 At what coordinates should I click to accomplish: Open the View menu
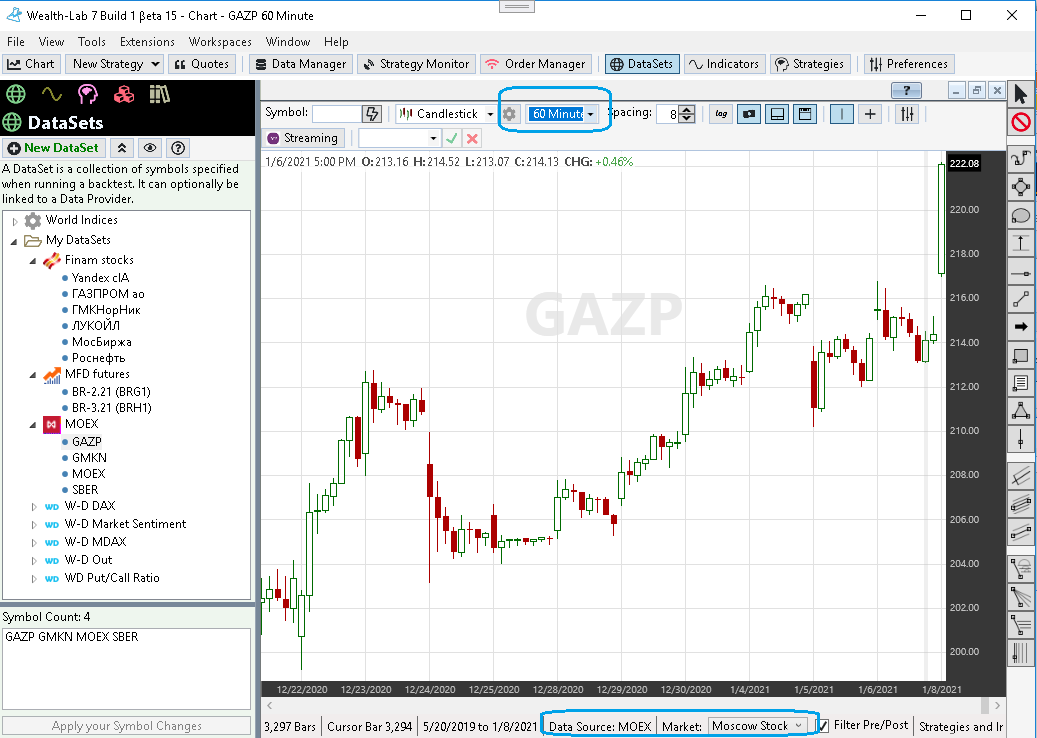[51, 42]
